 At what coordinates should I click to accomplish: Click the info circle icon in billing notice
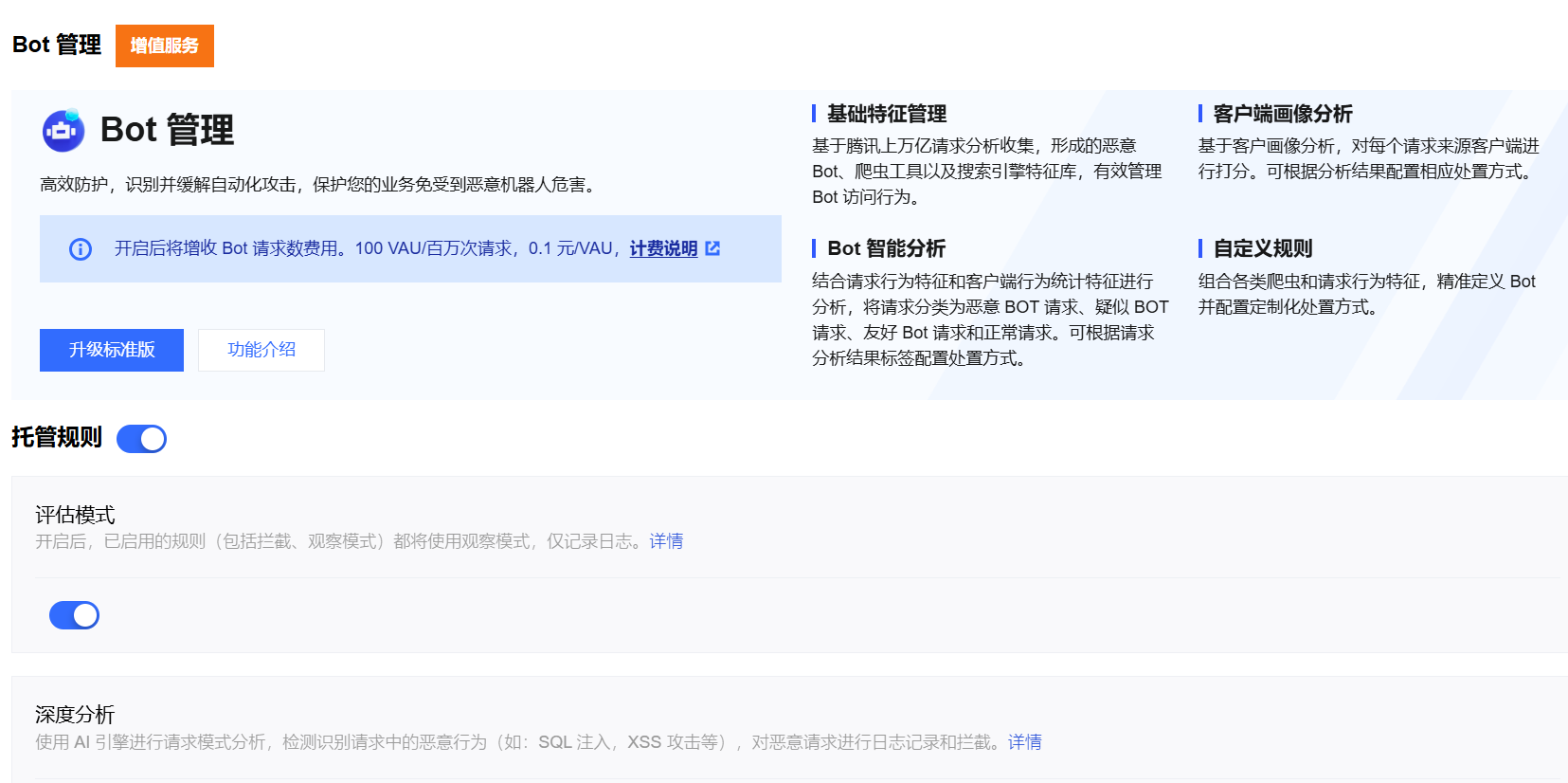pyautogui.click(x=81, y=249)
